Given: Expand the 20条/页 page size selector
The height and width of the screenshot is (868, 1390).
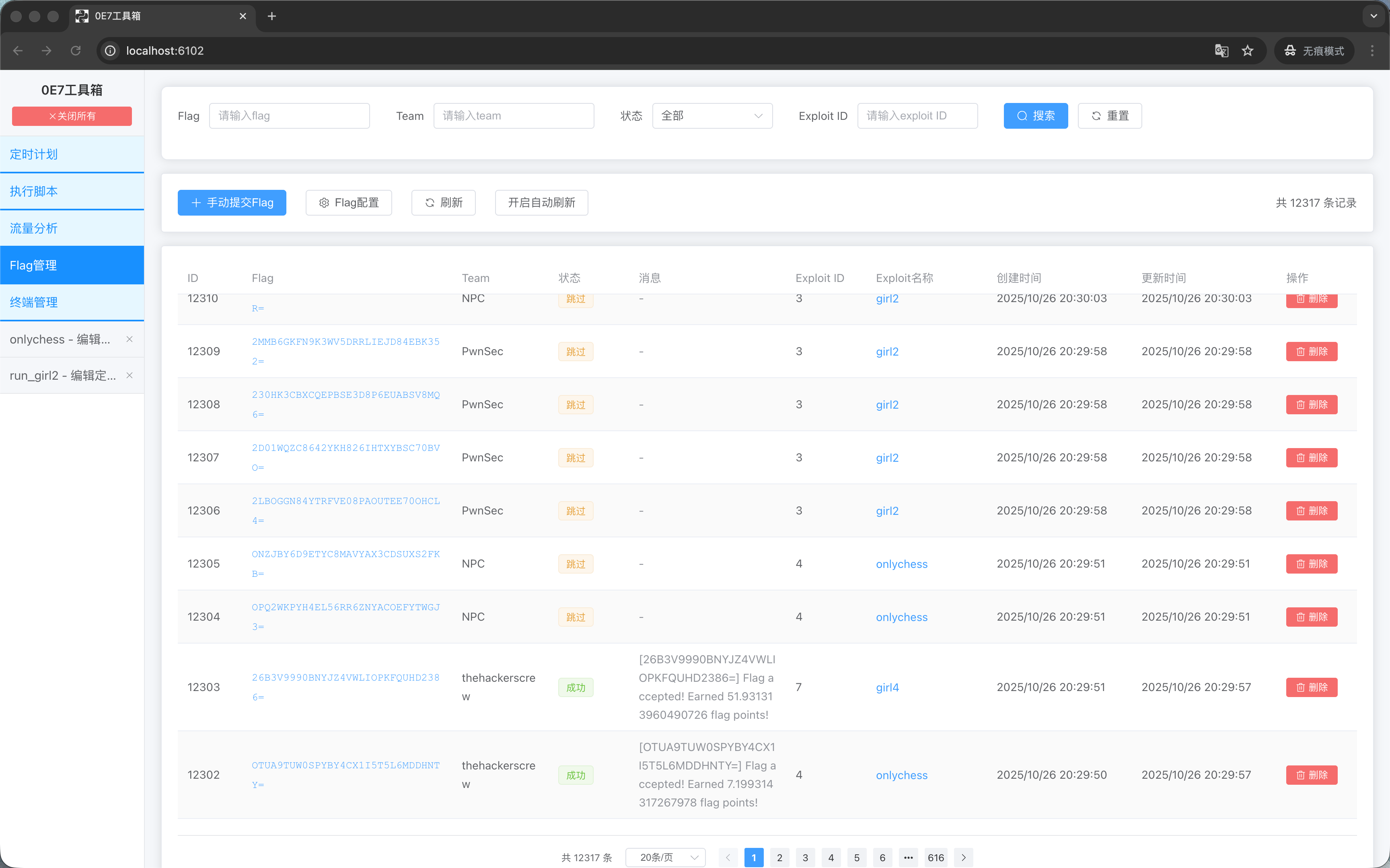Looking at the screenshot, I should click(x=665, y=857).
